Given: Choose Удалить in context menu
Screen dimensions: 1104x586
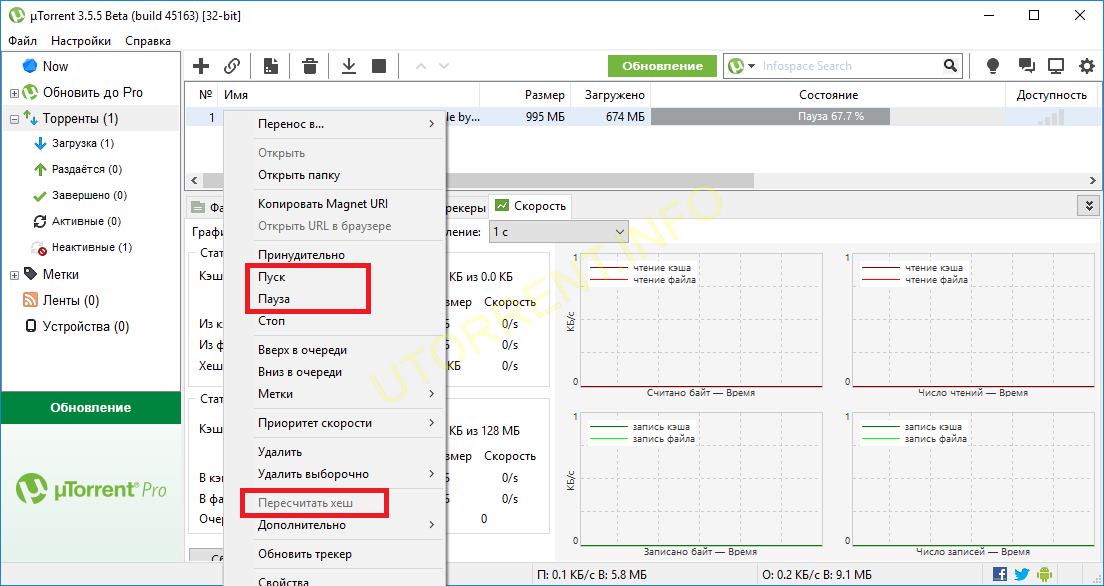Looking at the screenshot, I should pos(334,452).
